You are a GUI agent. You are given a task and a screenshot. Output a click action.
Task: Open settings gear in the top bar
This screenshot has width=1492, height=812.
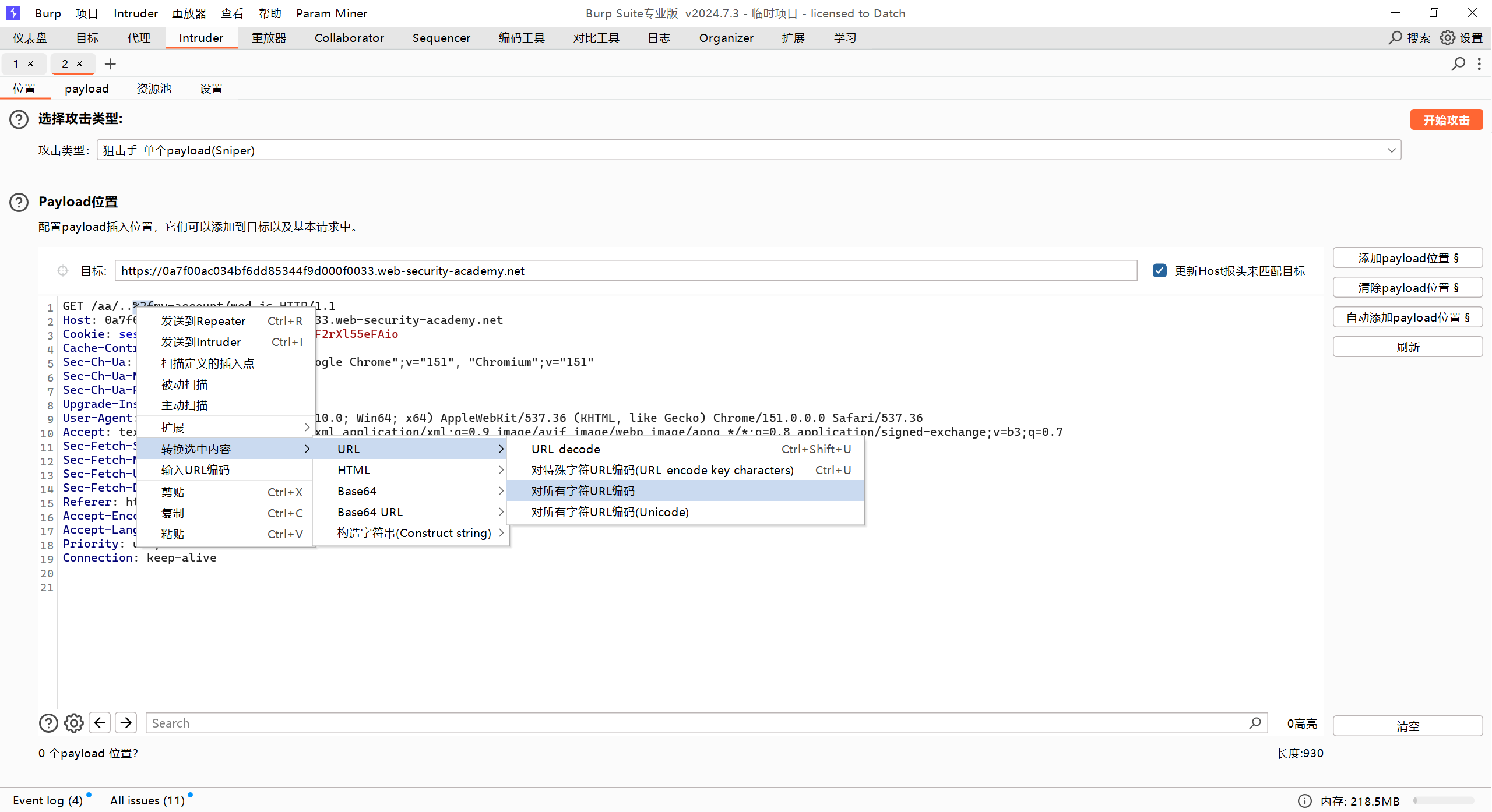coord(1448,38)
